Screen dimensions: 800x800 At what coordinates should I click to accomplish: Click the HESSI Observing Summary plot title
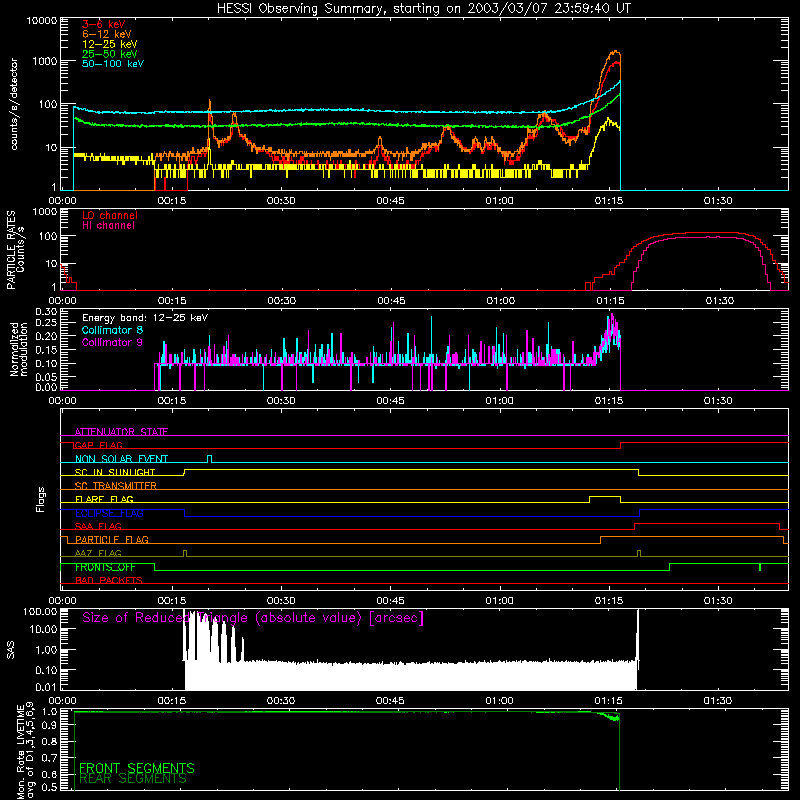coord(424,9)
